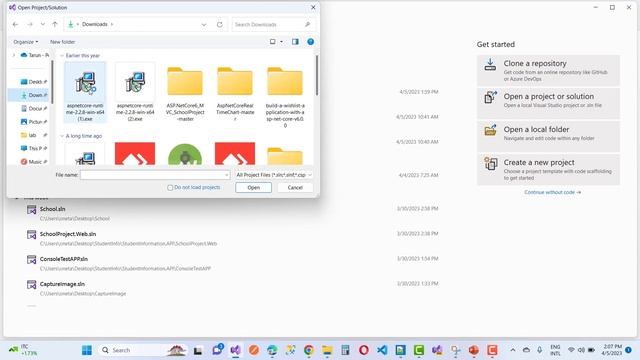Go back in the file dialog
The image size is (640, 360).
pos(16,24)
